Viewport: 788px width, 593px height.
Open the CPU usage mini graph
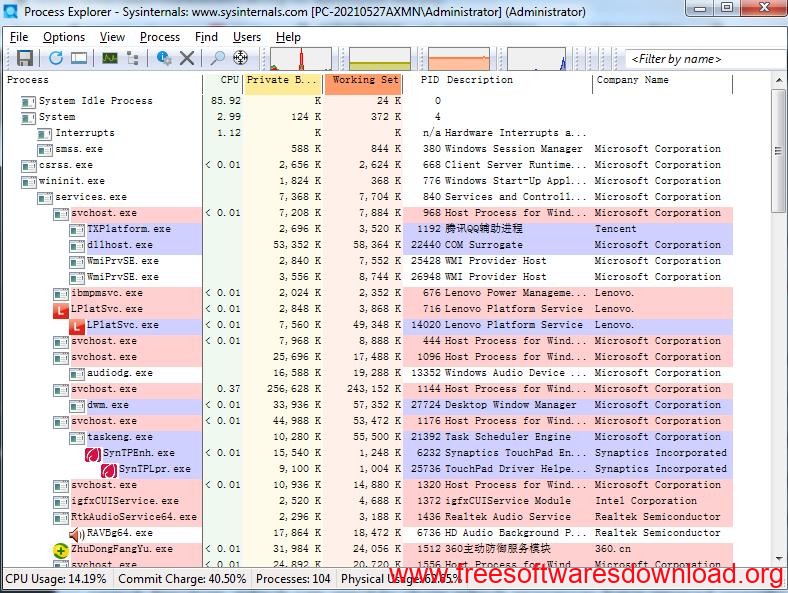pos(301,59)
